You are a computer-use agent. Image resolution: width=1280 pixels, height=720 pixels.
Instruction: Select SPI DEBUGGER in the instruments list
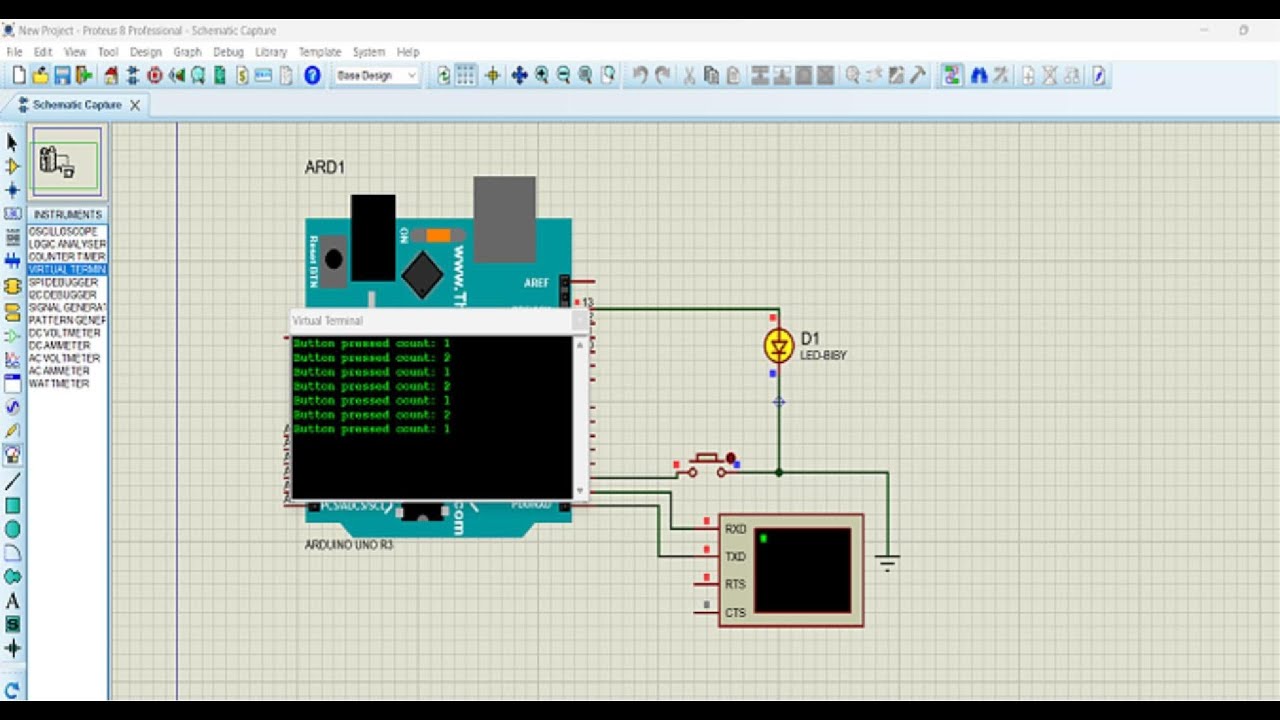pyautogui.click(x=64, y=283)
